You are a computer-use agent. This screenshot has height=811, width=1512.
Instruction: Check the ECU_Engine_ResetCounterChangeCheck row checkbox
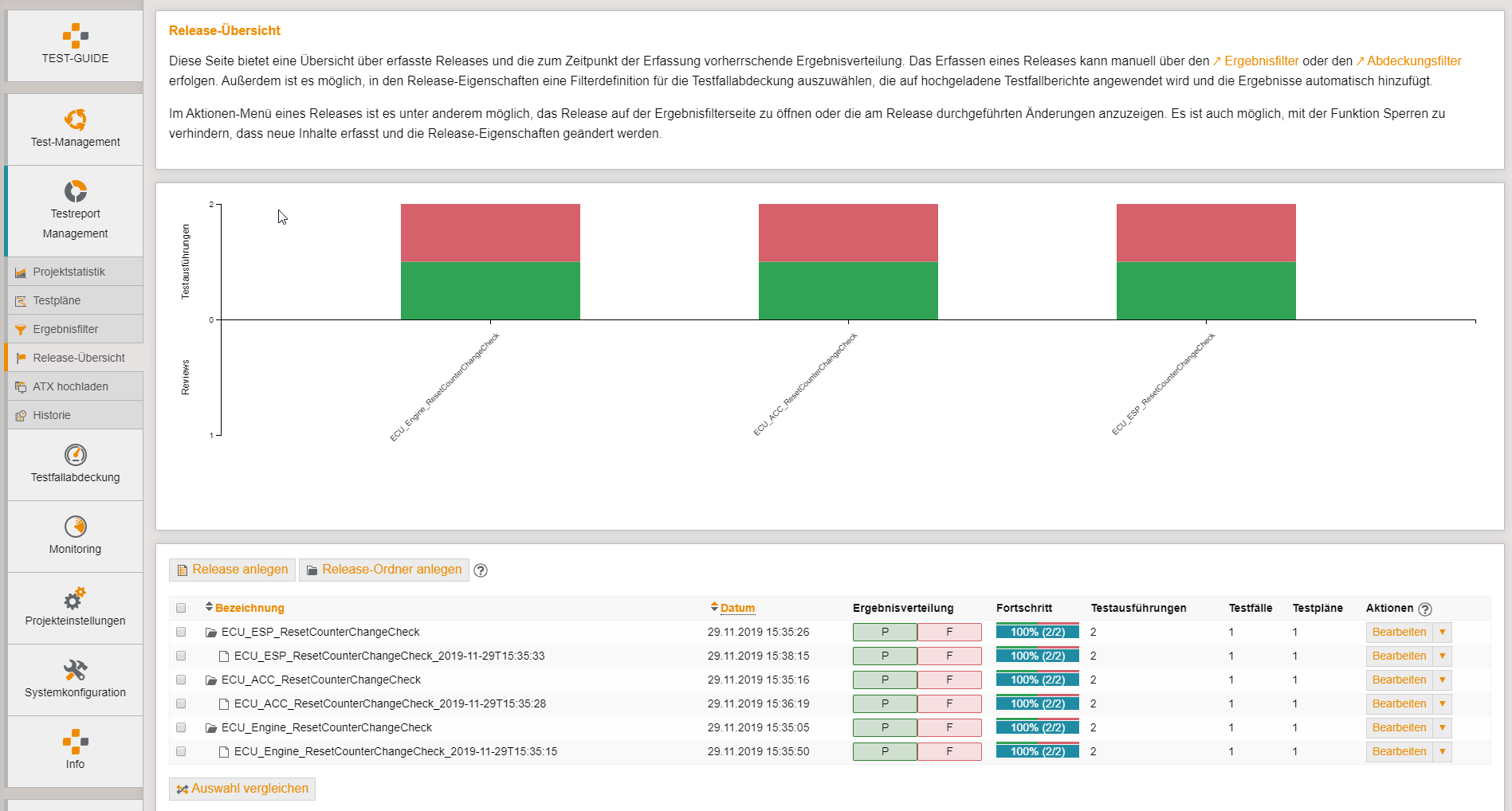click(x=181, y=727)
